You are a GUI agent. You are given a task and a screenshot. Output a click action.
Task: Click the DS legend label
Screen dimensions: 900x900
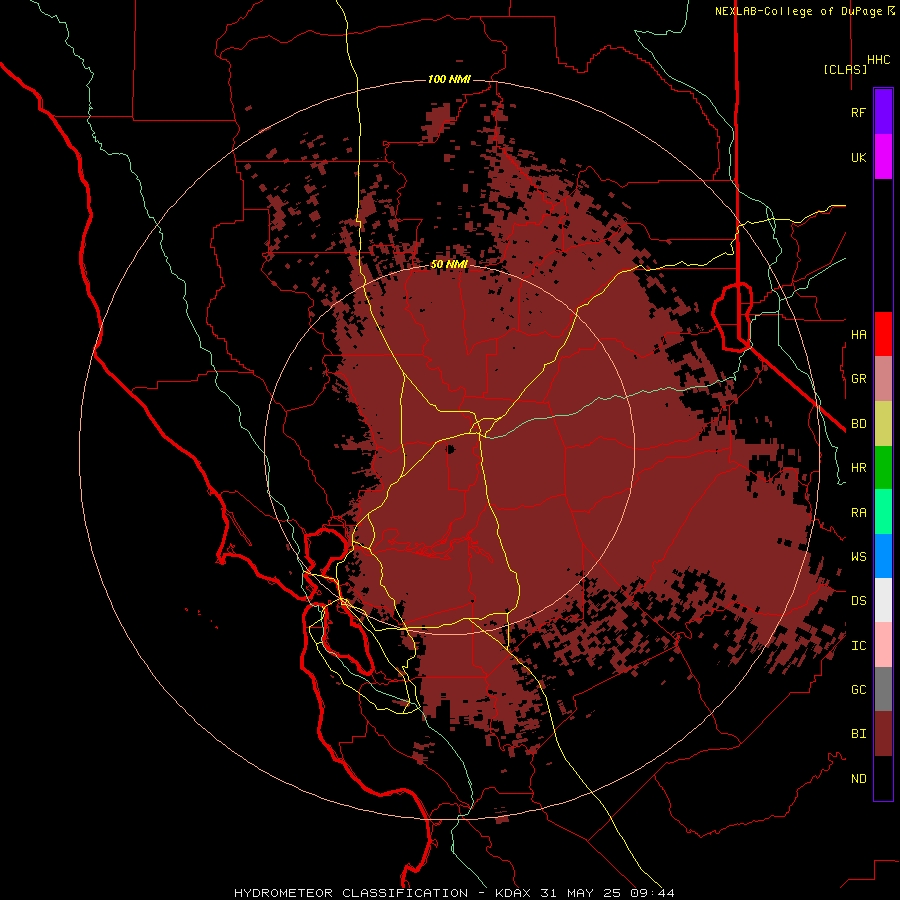[x=858, y=601]
